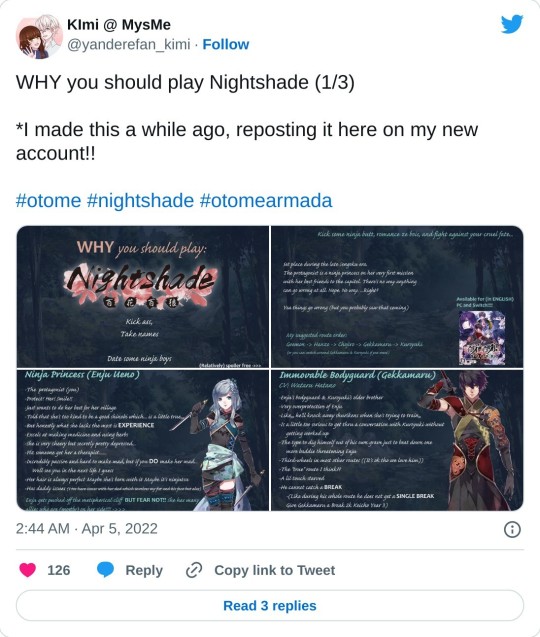Viewport: 540px width, 637px height.
Task: Open the Nightshade title image
Action: (x=143, y=297)
